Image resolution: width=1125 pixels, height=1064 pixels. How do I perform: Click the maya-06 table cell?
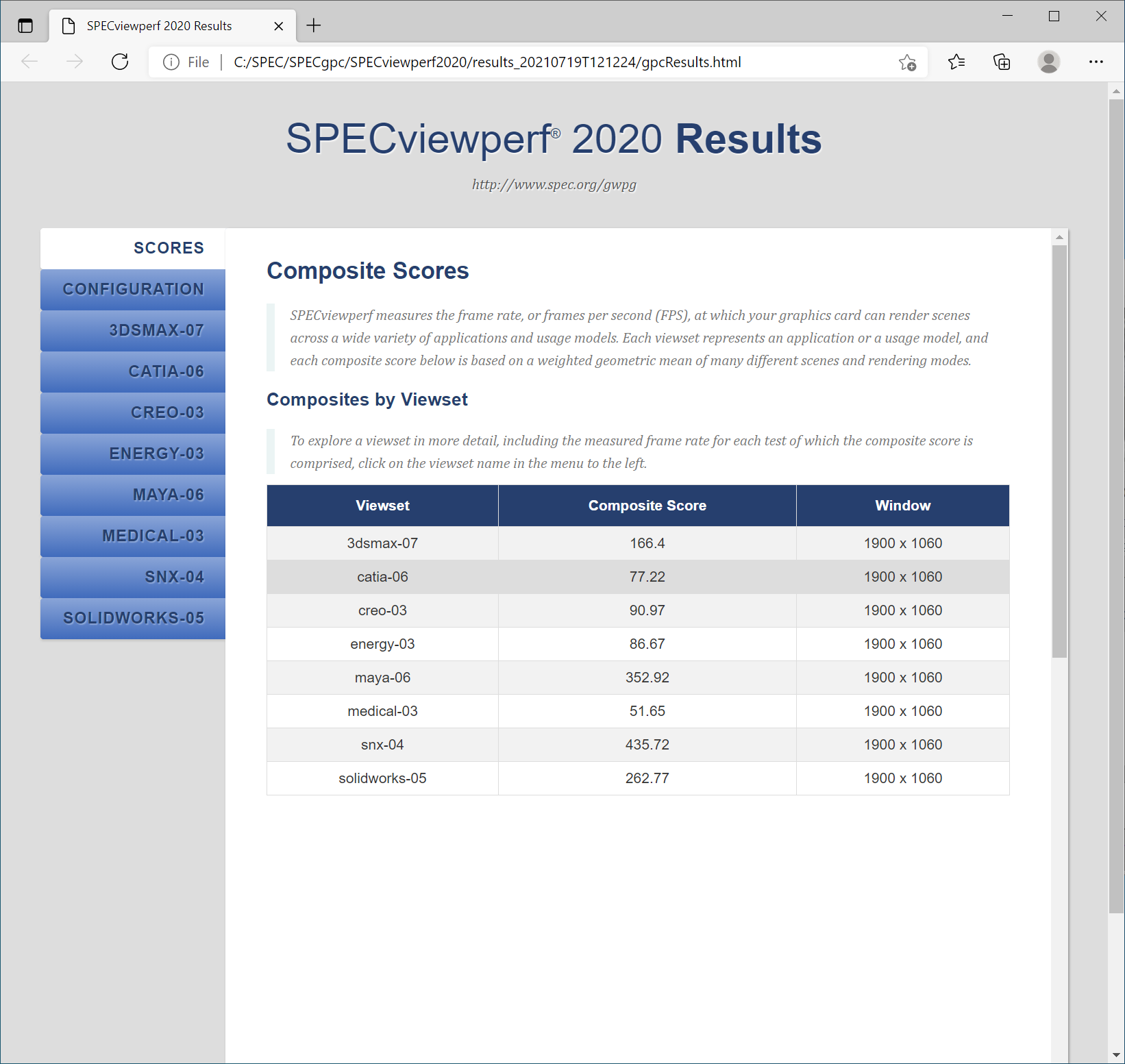382,678
